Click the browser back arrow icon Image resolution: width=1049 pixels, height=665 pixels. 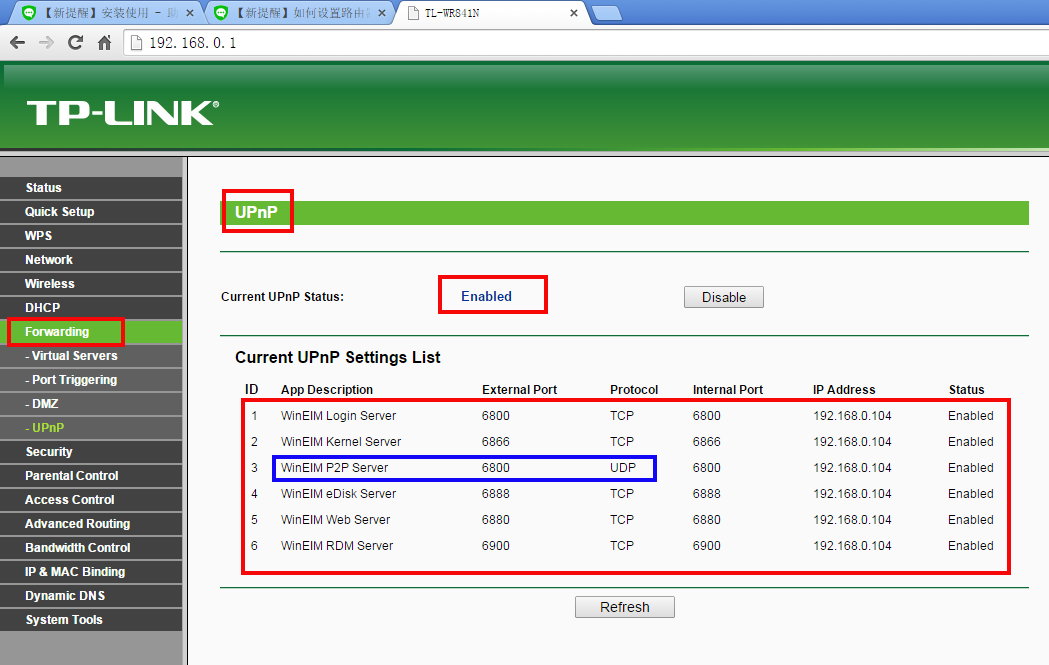17,43
